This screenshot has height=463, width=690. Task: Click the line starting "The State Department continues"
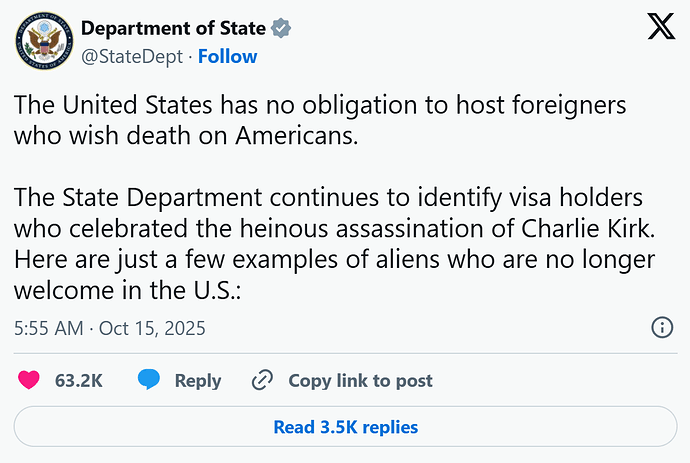pyautogui.click(x=329, y=198)
